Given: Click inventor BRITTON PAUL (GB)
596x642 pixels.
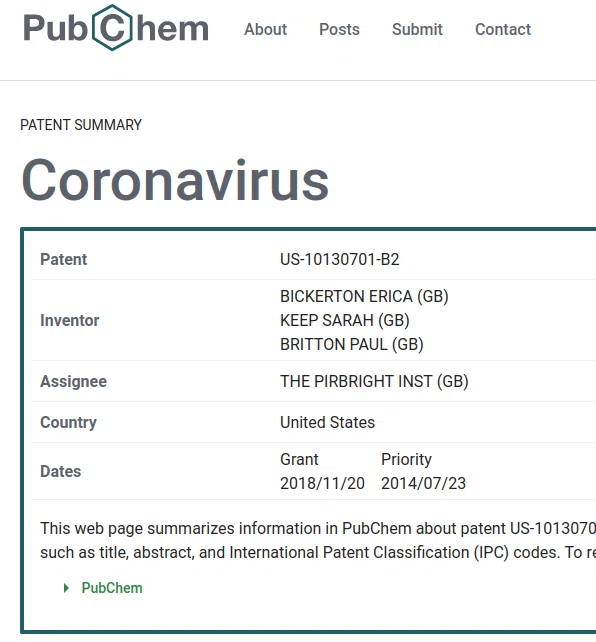Looking at the screenshot, I should (x=351, y=344).
